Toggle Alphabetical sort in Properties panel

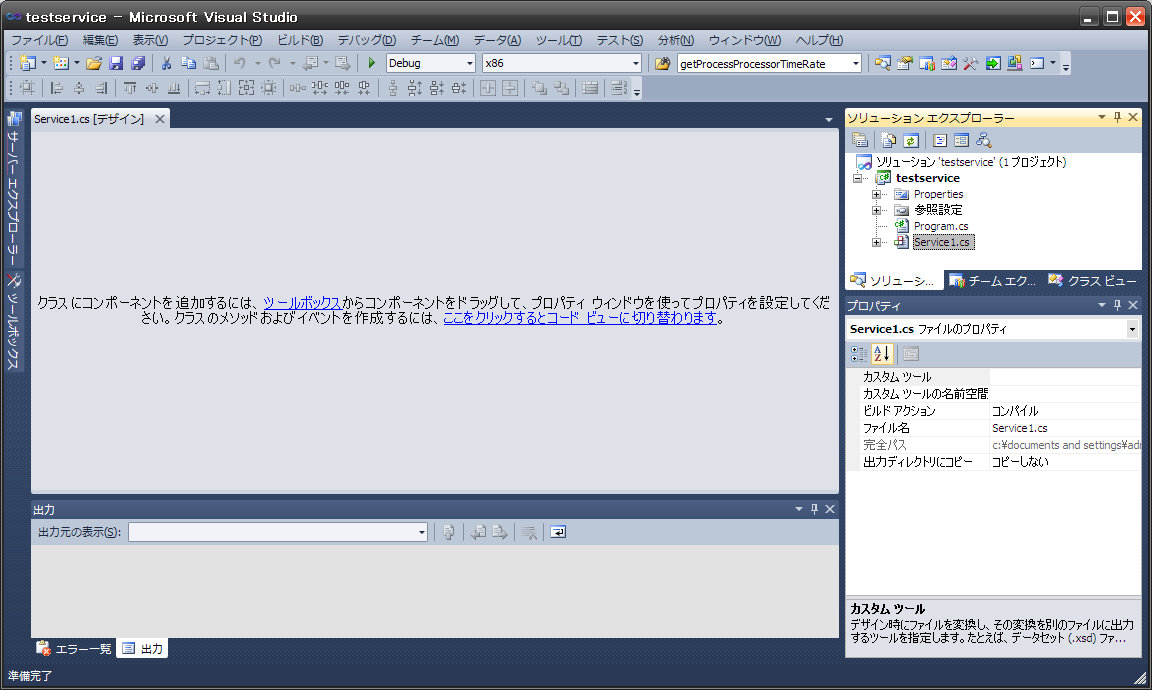882,354
